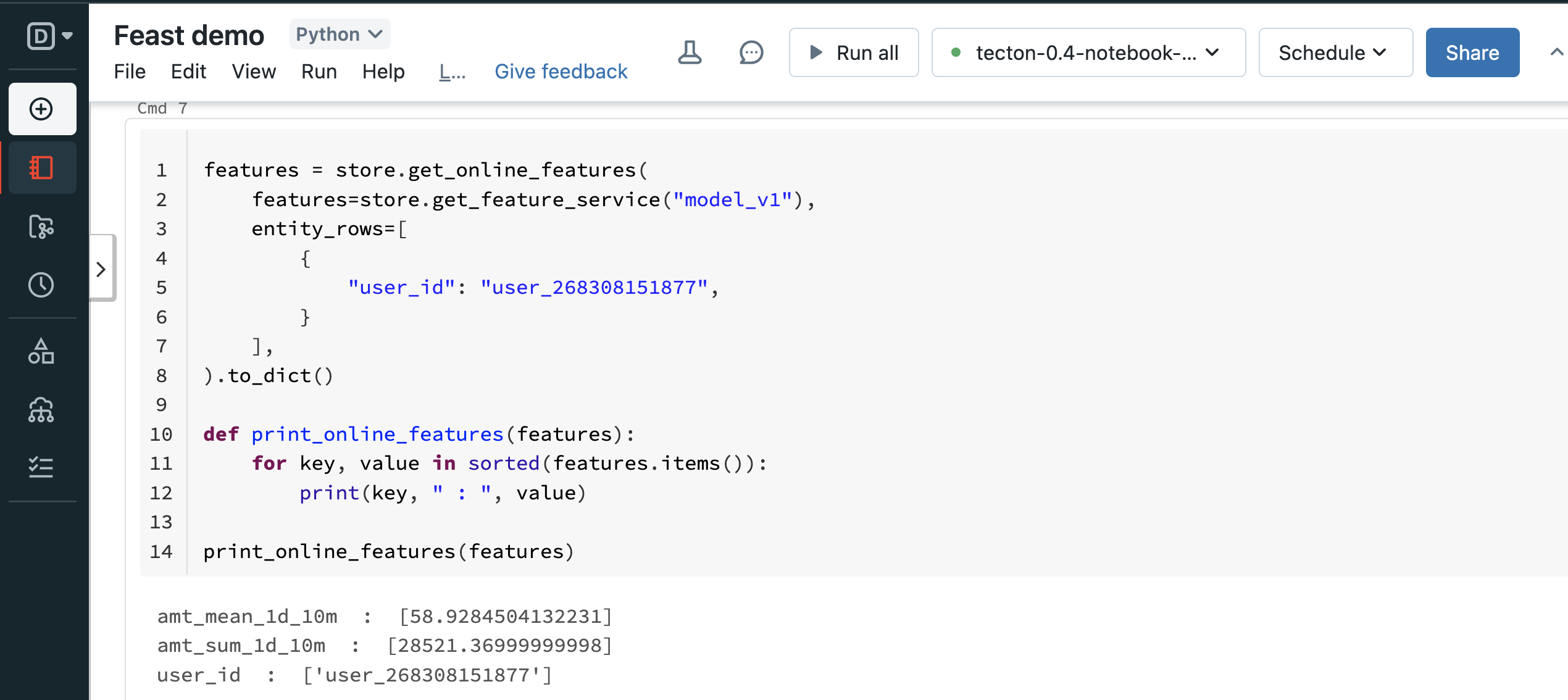
Task: Click the Create plus icon in sidebar
Action: coord(41,109)
